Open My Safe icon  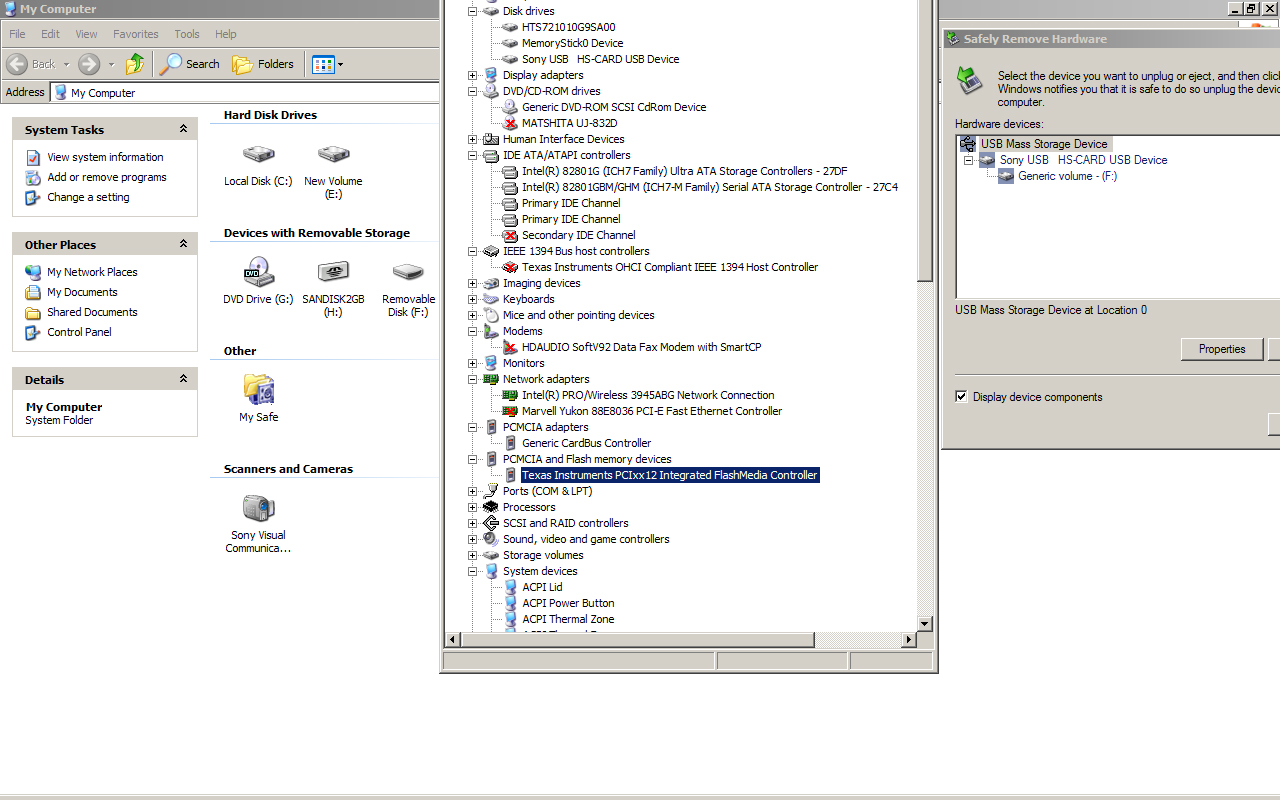(258, 389)
